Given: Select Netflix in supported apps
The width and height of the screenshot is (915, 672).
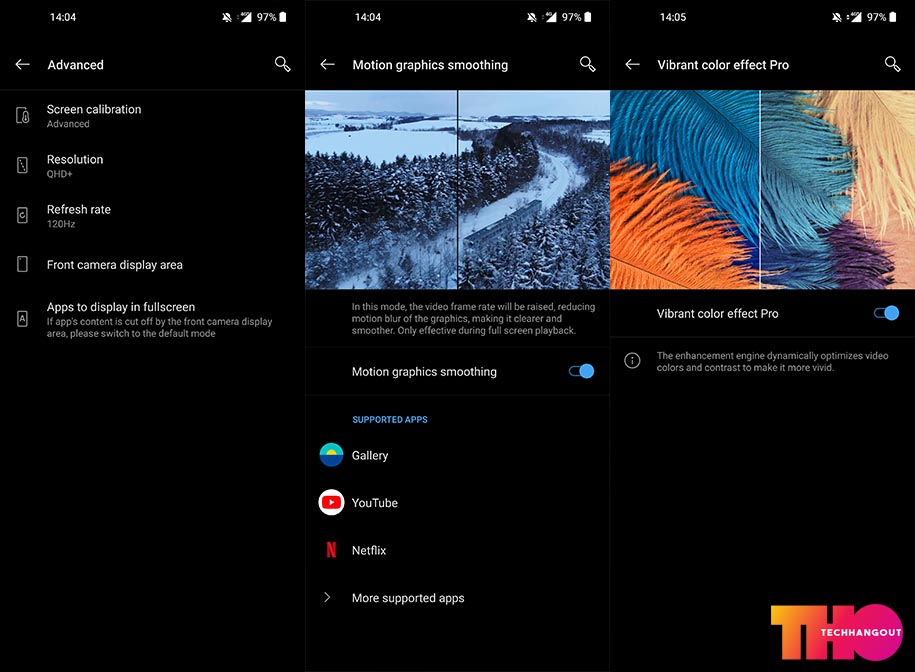Looking at the screenshot, I should click(458, 550).
